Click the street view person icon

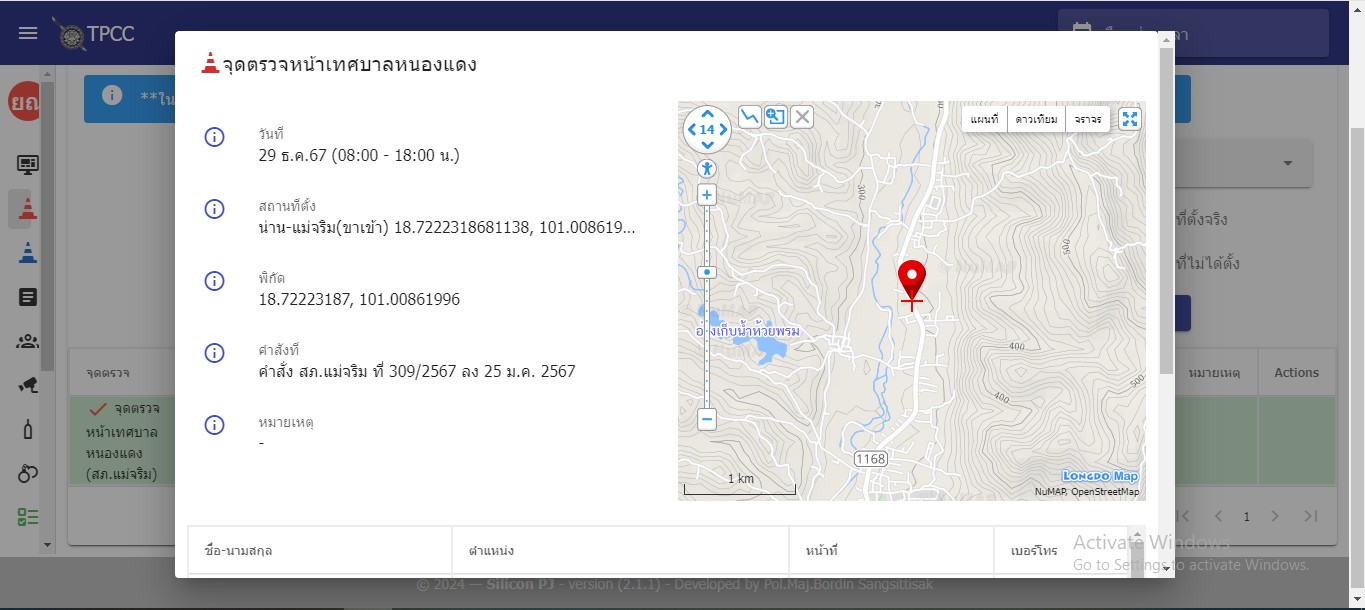707,168
